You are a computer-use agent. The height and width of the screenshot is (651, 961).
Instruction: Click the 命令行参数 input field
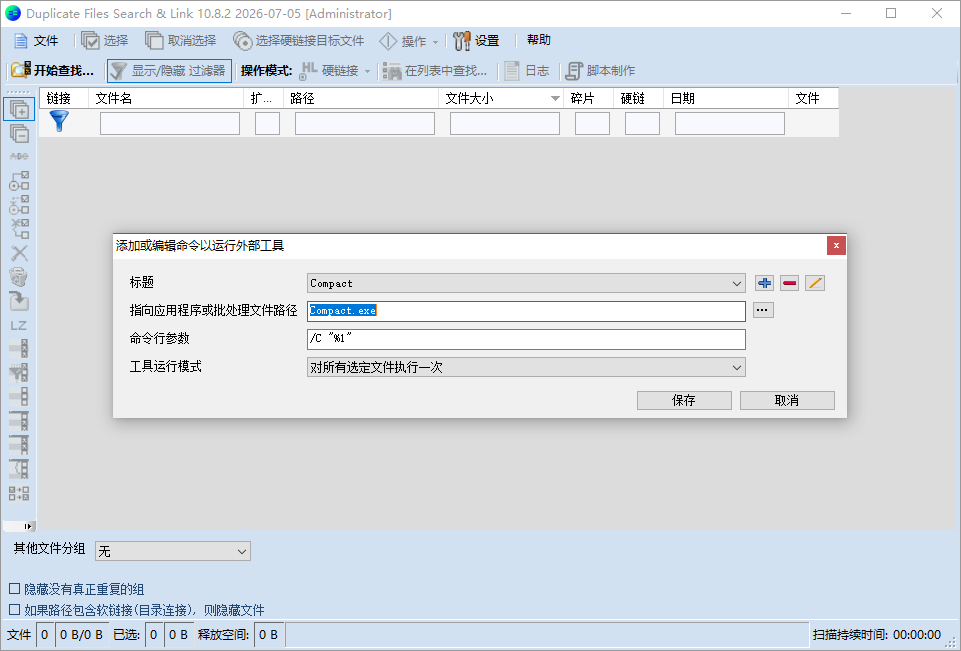526,339
